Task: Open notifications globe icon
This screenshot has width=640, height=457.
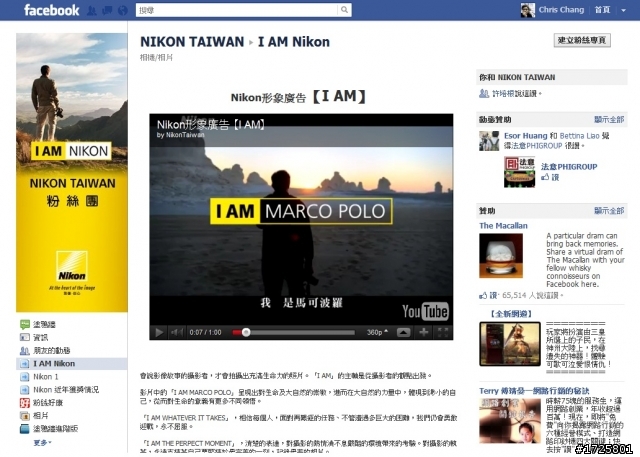Action: tap(123, 11)
